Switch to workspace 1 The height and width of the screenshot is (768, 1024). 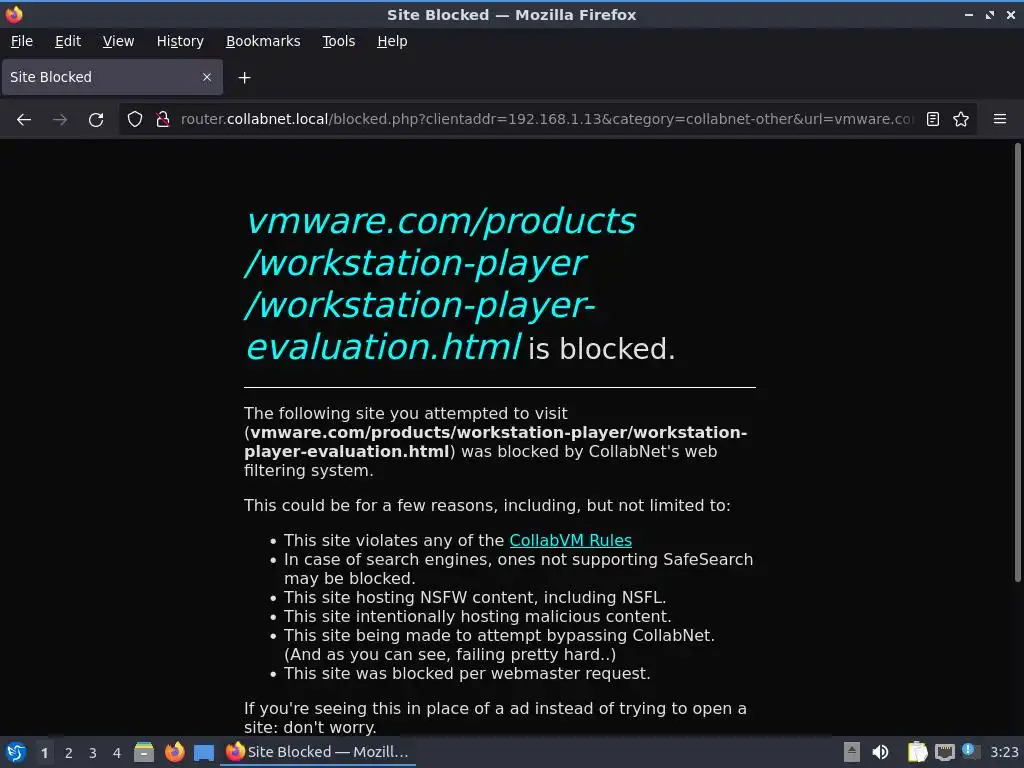44,753
